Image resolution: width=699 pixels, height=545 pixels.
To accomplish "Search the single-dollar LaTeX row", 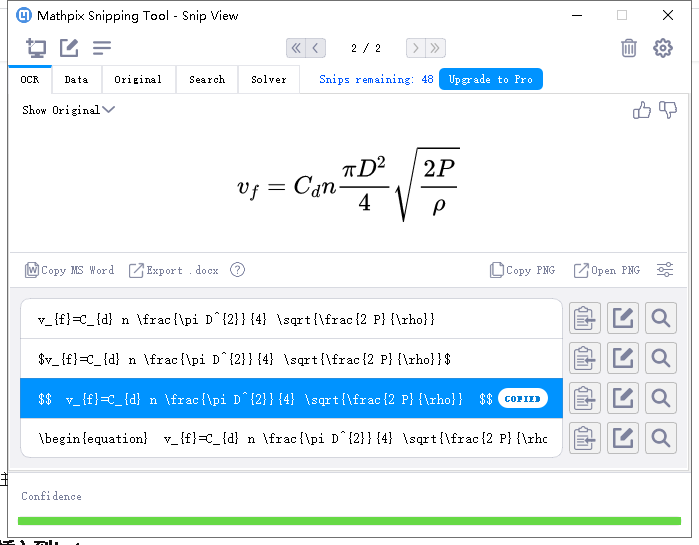I will tap(661, 358).
